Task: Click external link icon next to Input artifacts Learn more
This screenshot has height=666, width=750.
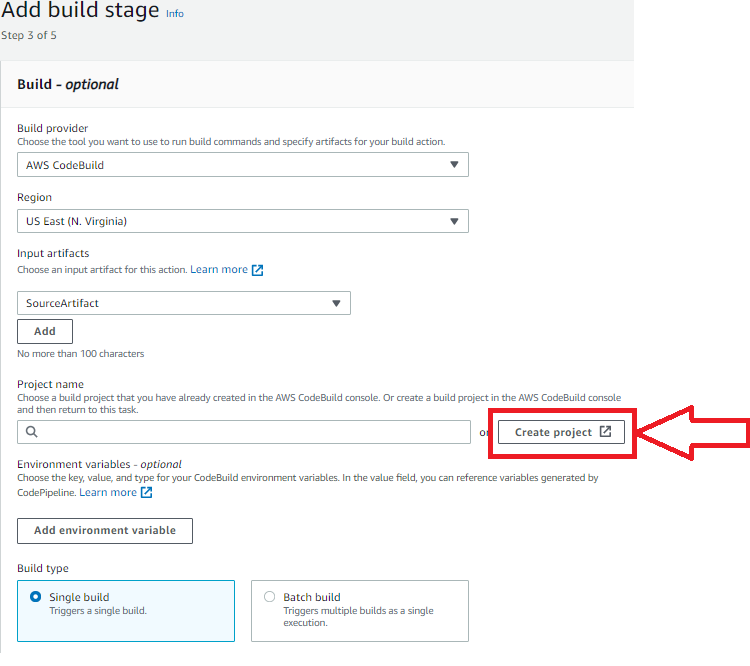Action: [257, 270]
